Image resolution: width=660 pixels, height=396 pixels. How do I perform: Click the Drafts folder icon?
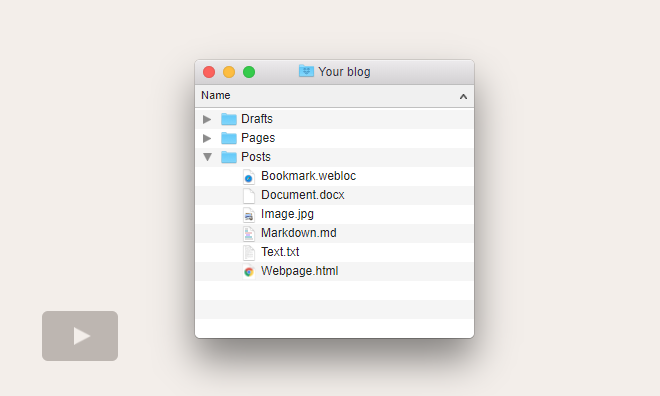coord(229,119)
